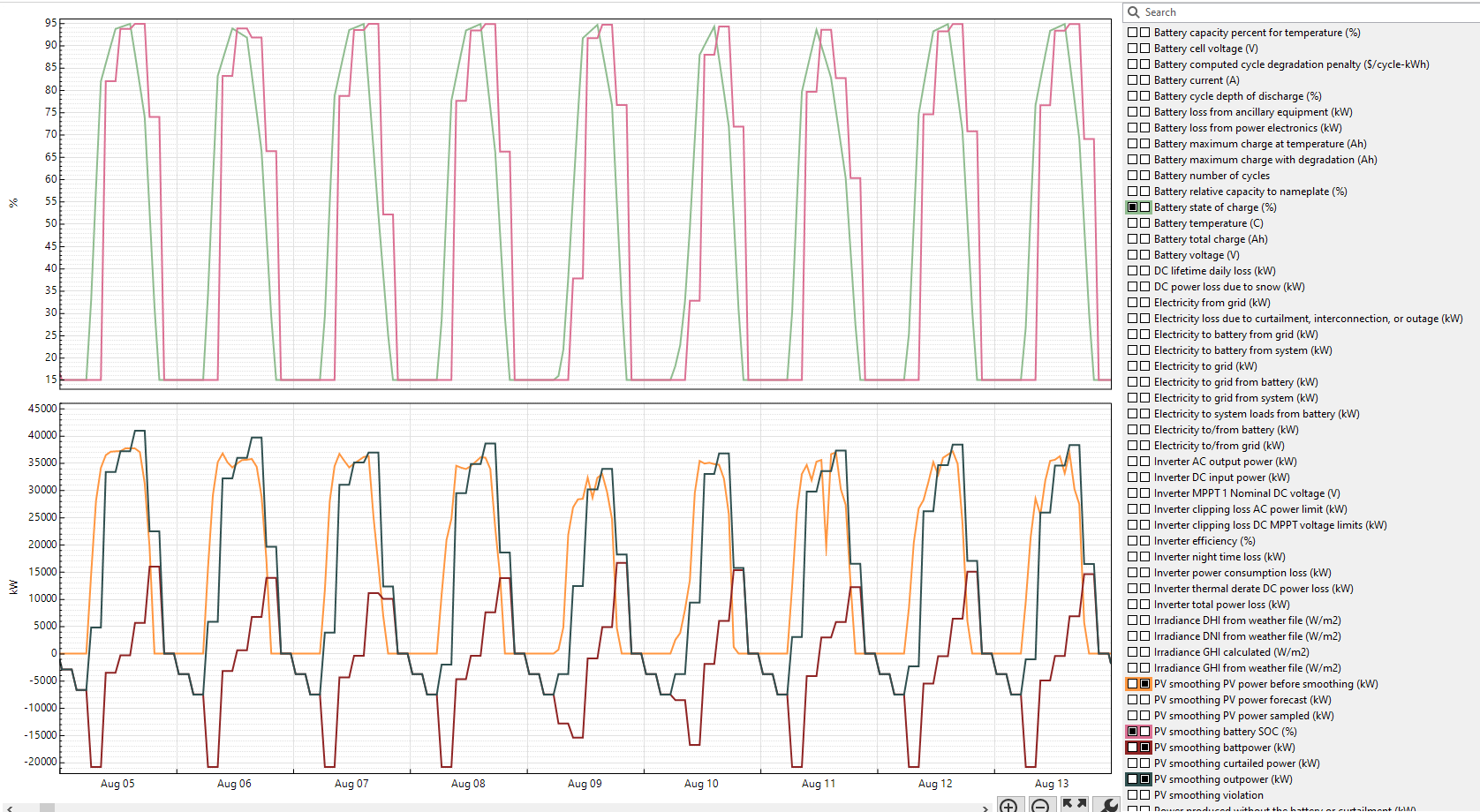Click the zoom out plot icon
The image size is (1480, 812).
click(1042, 805)
